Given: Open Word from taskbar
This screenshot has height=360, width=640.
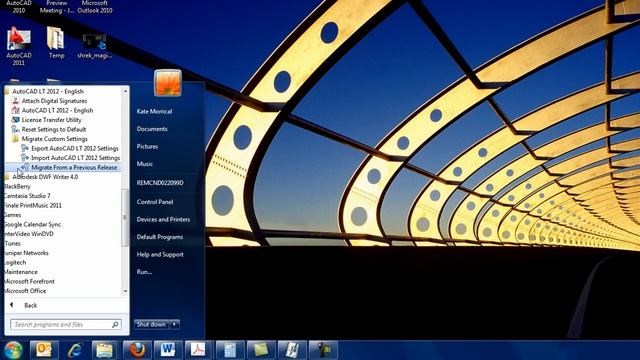Looking at the screenshot, I should click(x=168, y=350).
